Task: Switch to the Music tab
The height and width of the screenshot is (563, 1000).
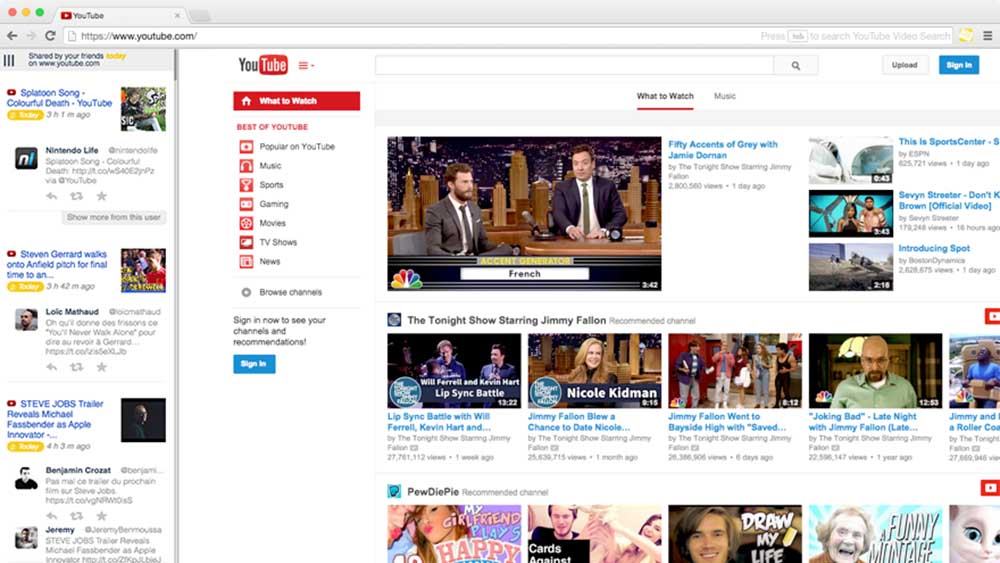Action: point(724,96)
